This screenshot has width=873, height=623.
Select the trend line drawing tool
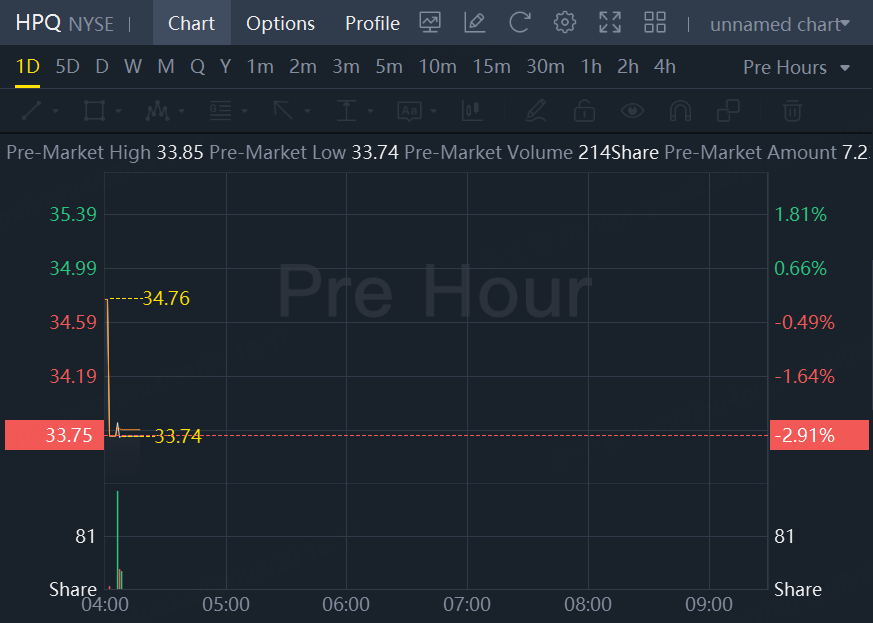click(32, 110)
